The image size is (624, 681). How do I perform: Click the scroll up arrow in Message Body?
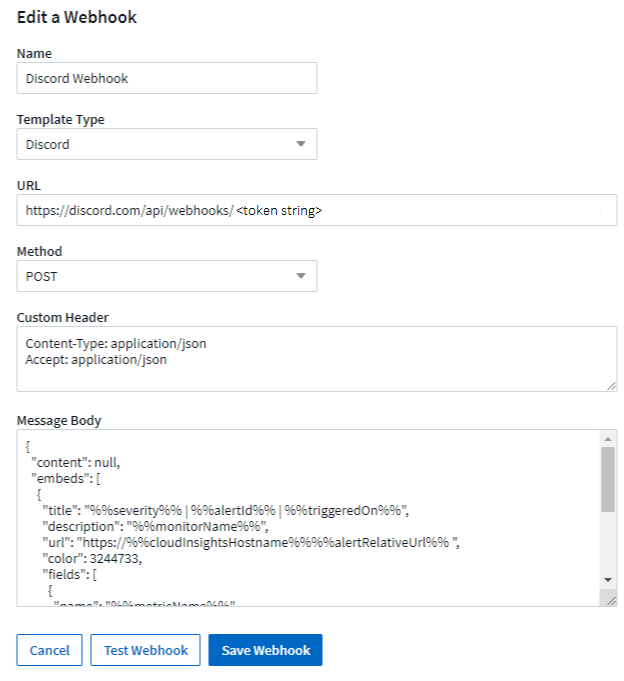pos(608,438)
